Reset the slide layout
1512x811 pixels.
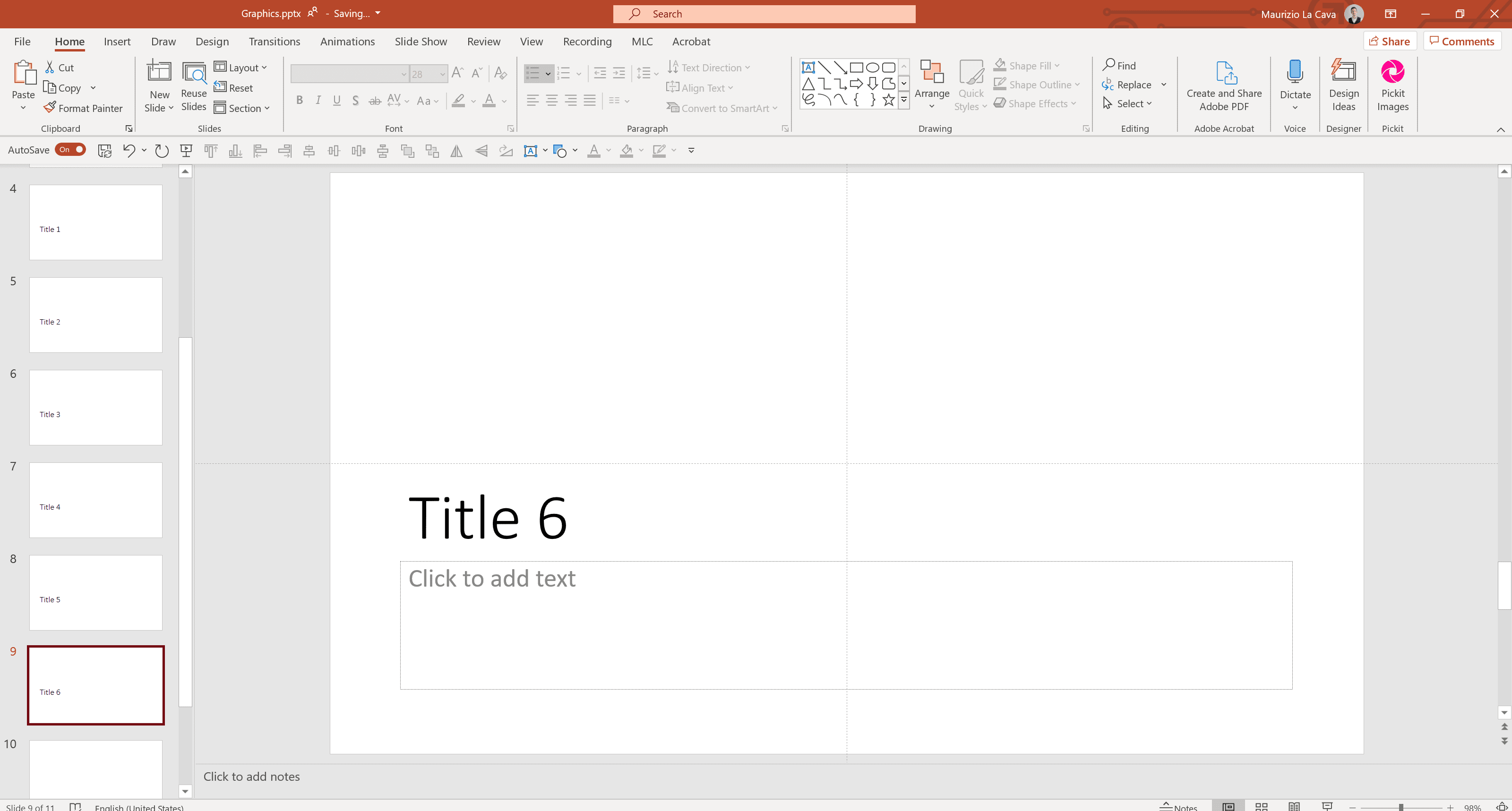(233, 87)
